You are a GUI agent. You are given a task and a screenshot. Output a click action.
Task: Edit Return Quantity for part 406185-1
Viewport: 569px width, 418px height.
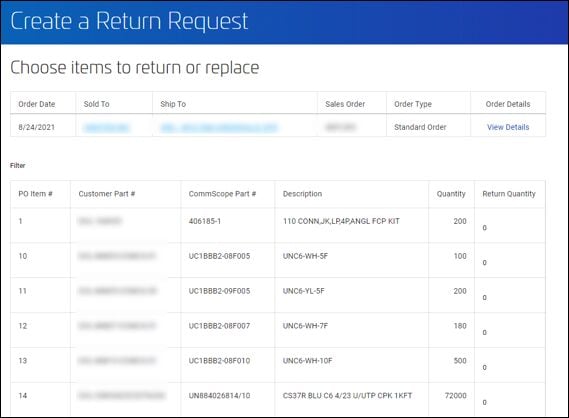pos(484,228)
